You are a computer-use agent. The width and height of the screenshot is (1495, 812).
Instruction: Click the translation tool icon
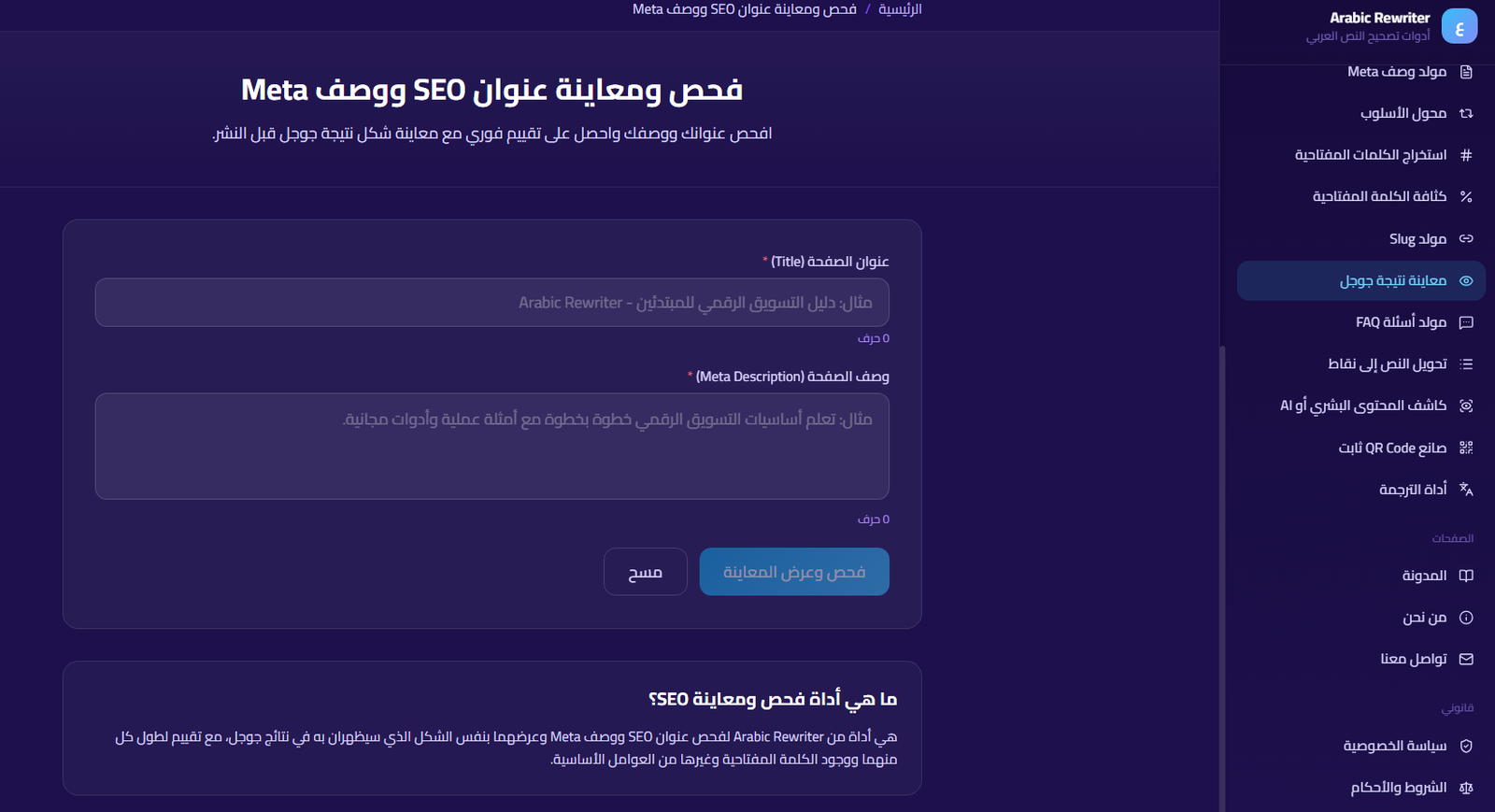1466,489
